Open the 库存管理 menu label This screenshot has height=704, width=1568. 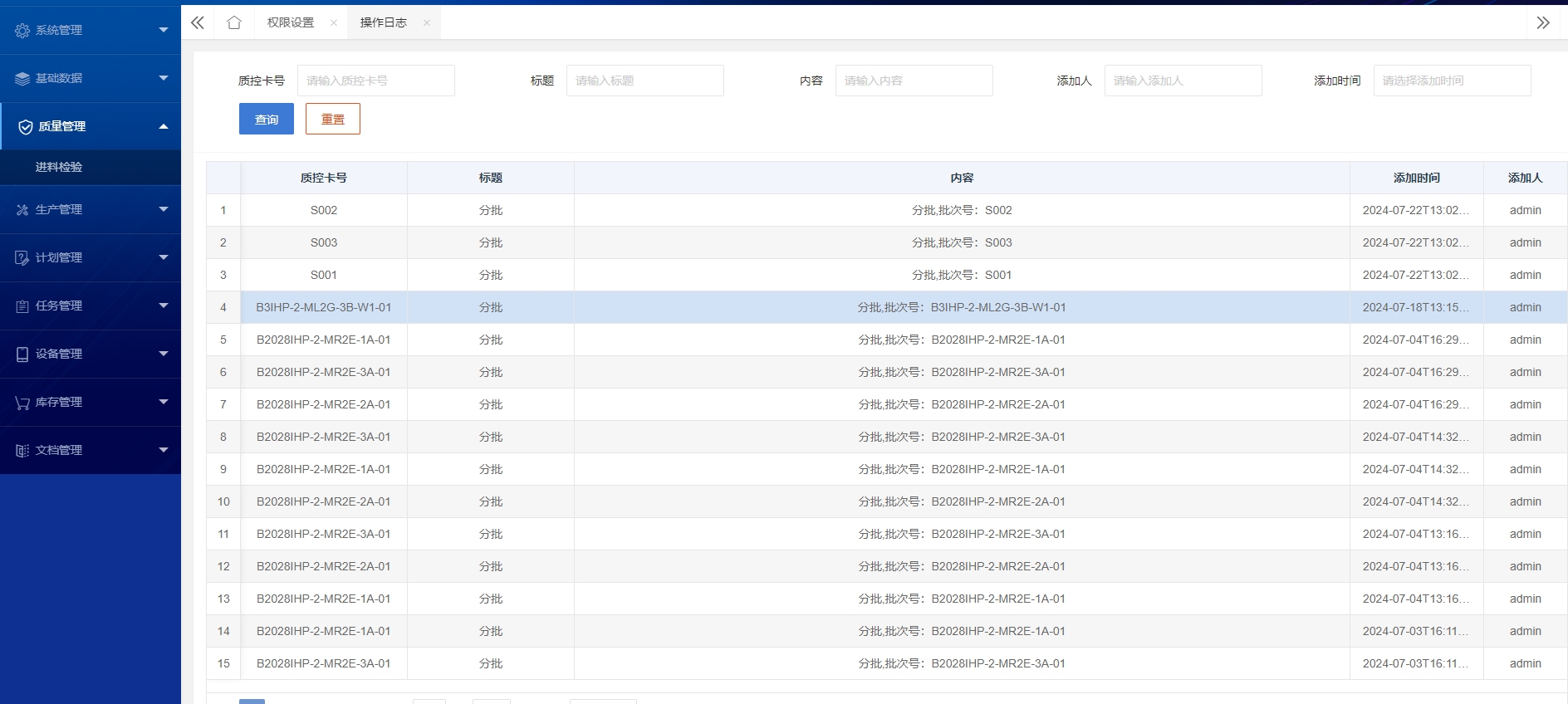click(59, 402)
